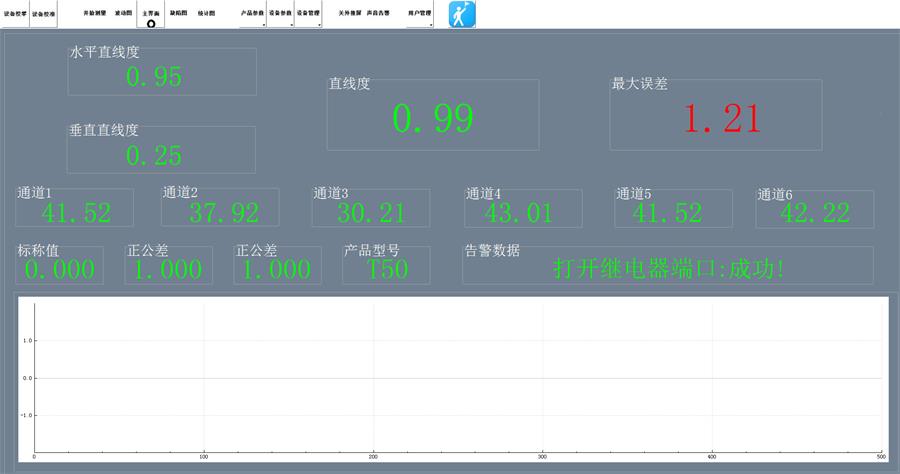This screenshot has width=900, height=474.
Task: Click the 关外推屏 toolbar option
Action: click(x=349, y=14)
